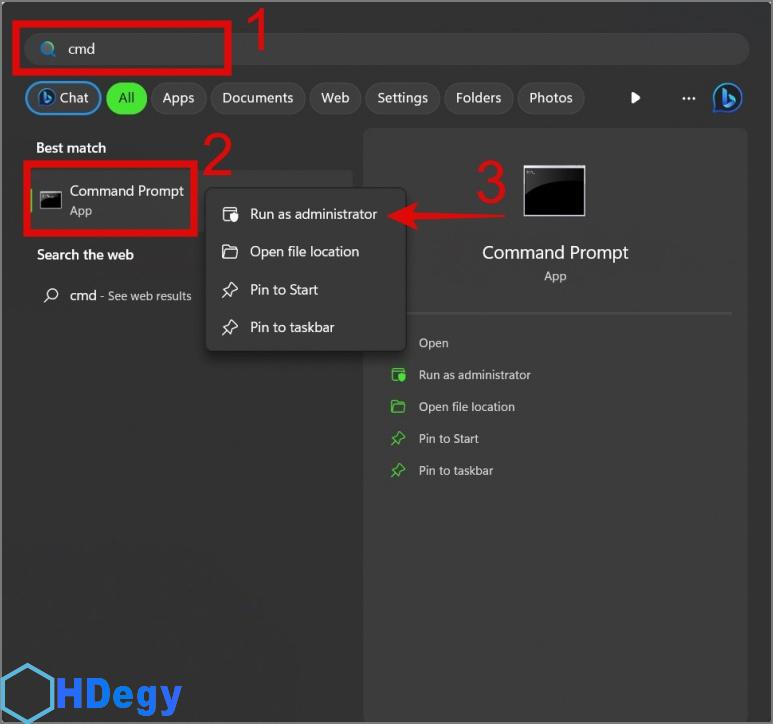Image resolution: width=773 pixels, height=724 pixels.
Task: Select the Apps filter tab
Action: [x=178, y=98]
